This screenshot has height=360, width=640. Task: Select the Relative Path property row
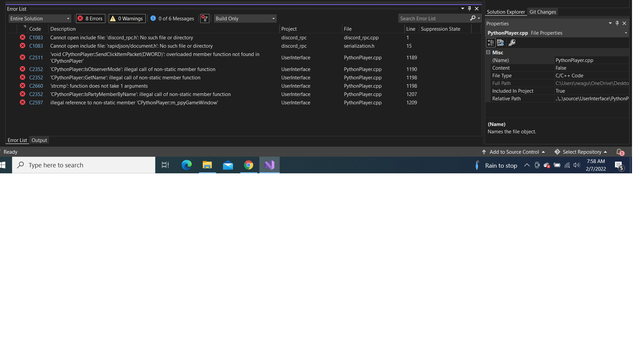(x=558, y=99)
